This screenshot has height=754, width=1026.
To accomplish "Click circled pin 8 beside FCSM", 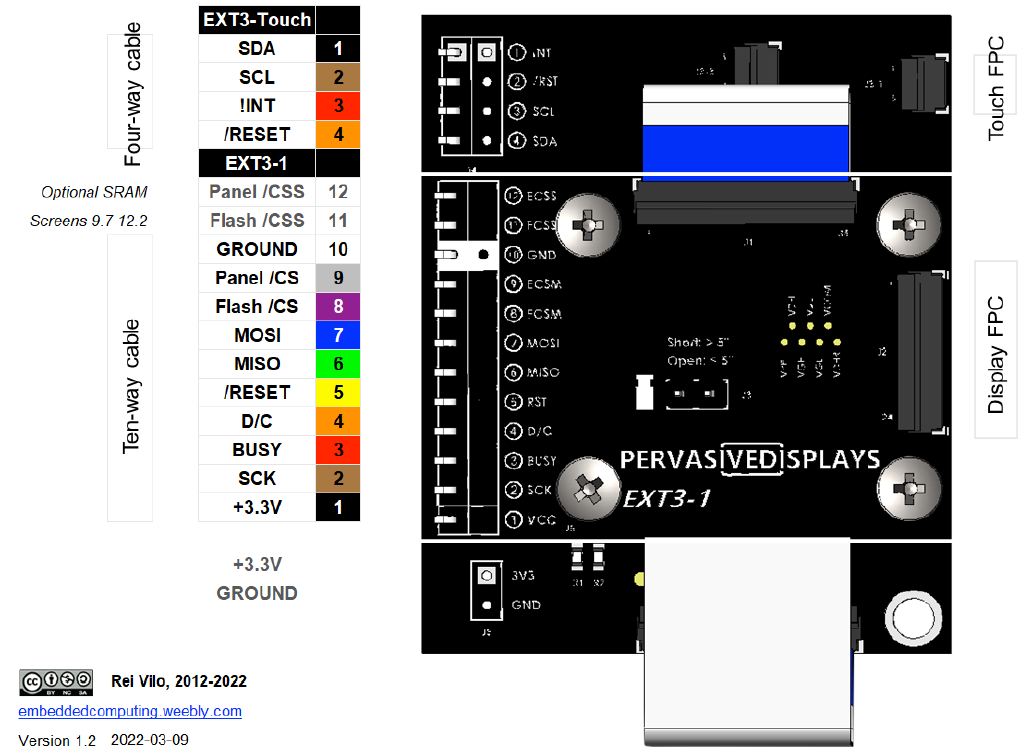I will (x=513, y=314).
